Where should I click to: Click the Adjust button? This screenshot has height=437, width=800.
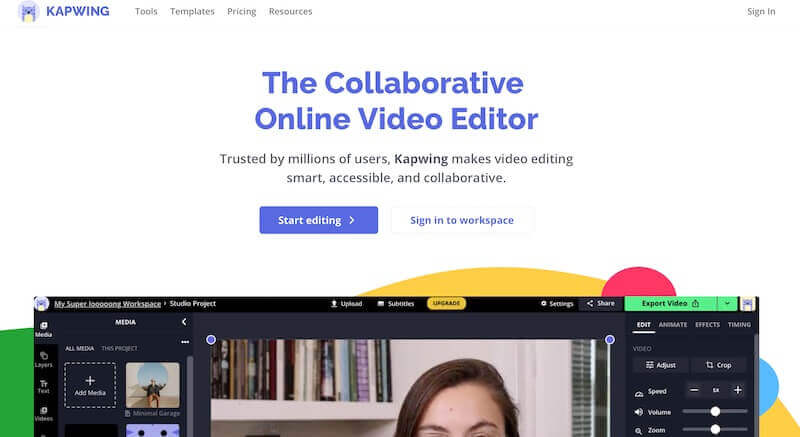[x=661, y=365]
